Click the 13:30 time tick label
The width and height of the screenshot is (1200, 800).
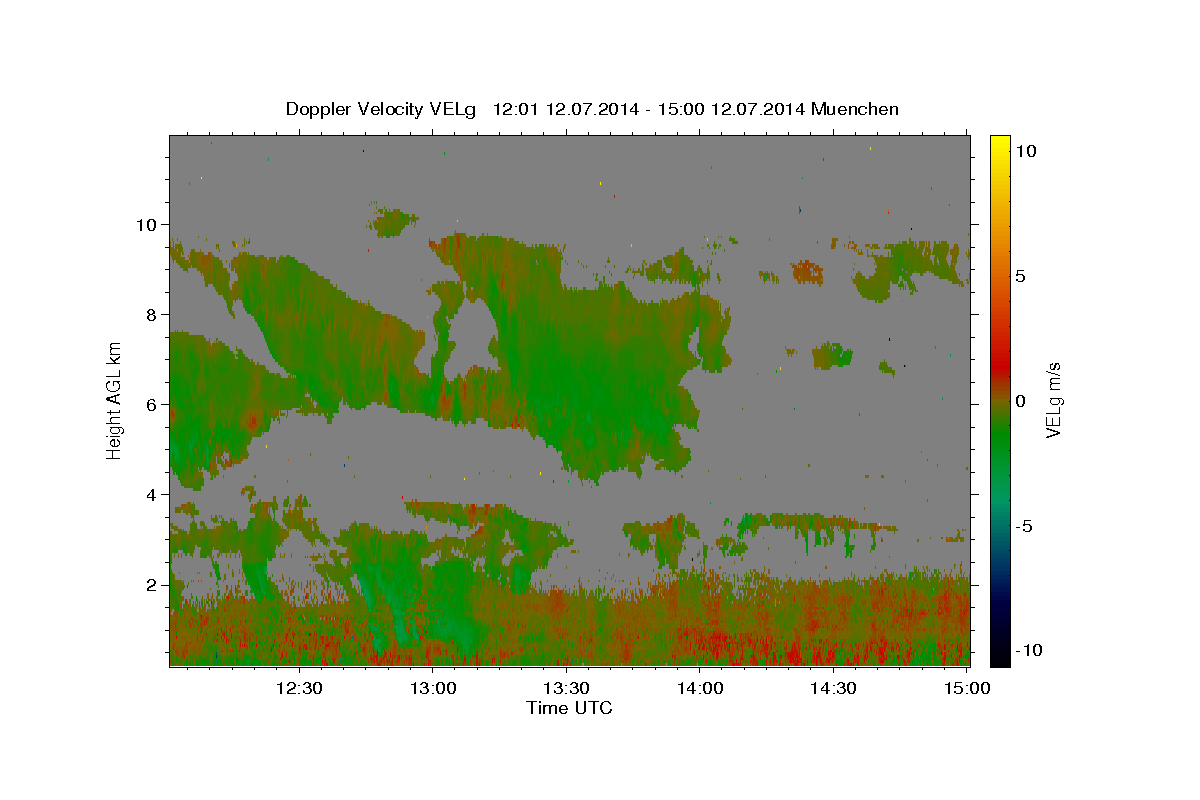pos(566,688)
